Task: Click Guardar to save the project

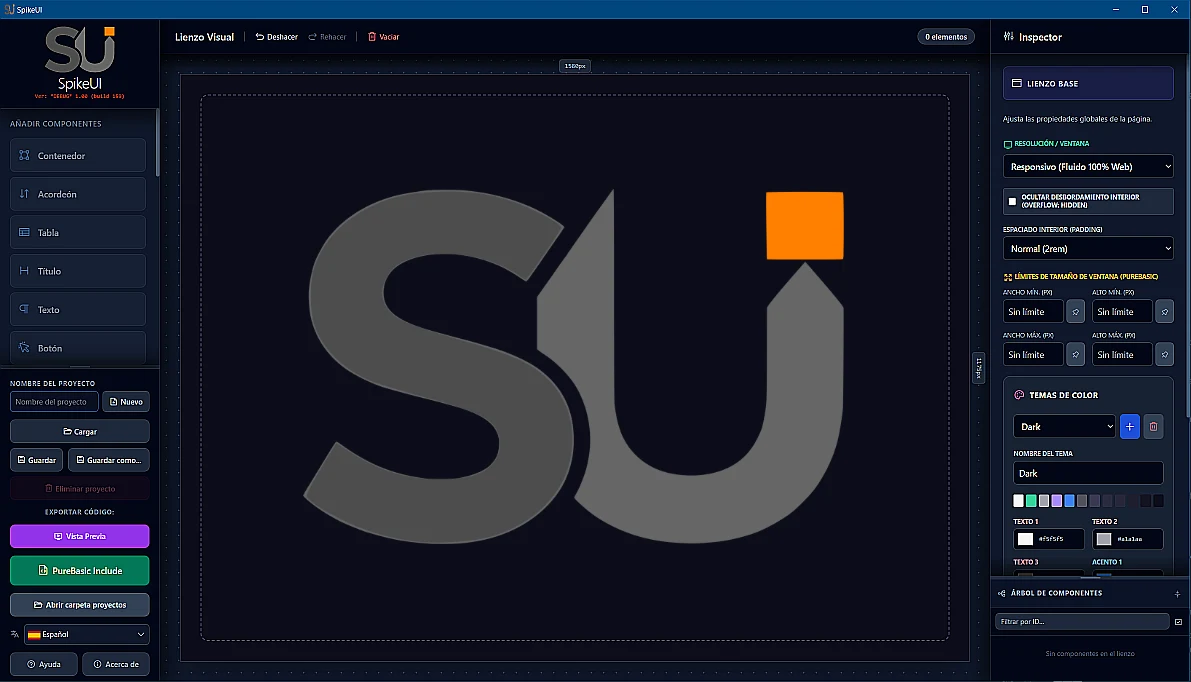Action: click(36, 459)
